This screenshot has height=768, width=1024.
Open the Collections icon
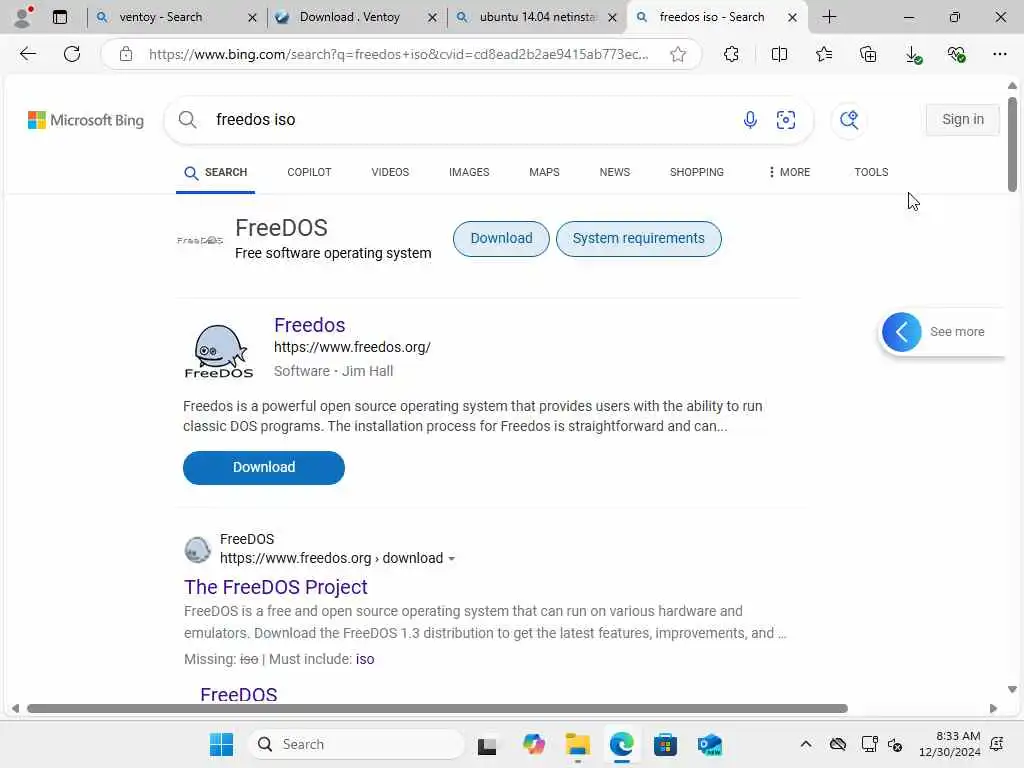tap(868, 54)
